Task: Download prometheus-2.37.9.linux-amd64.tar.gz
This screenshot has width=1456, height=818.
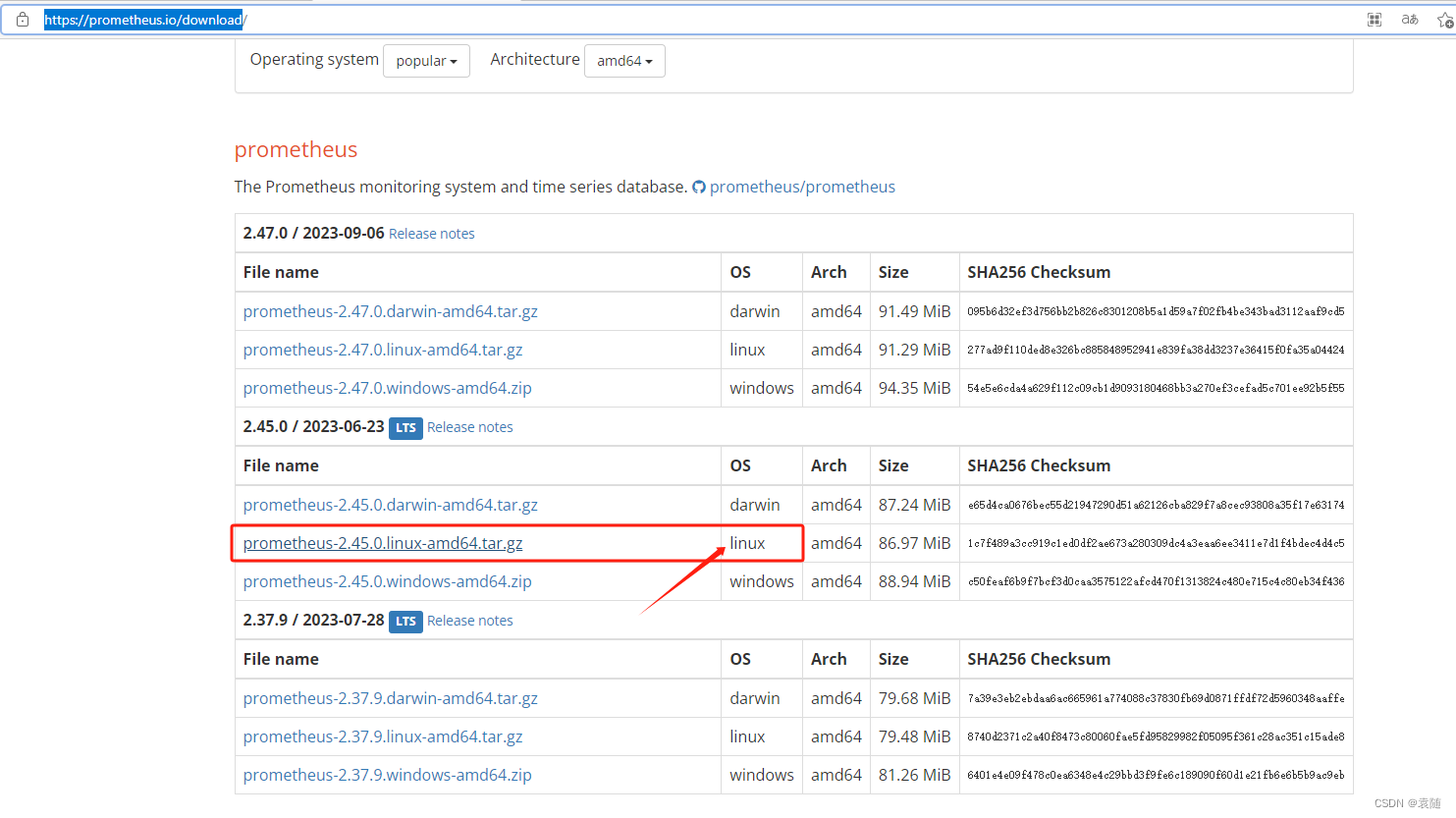Action: point(383,736)
